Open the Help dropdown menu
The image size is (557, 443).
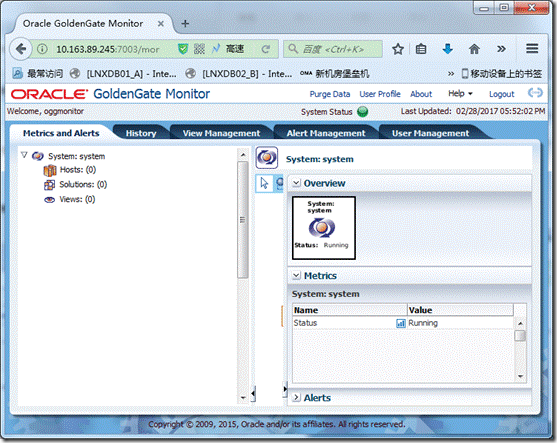(x=460, y=94)
